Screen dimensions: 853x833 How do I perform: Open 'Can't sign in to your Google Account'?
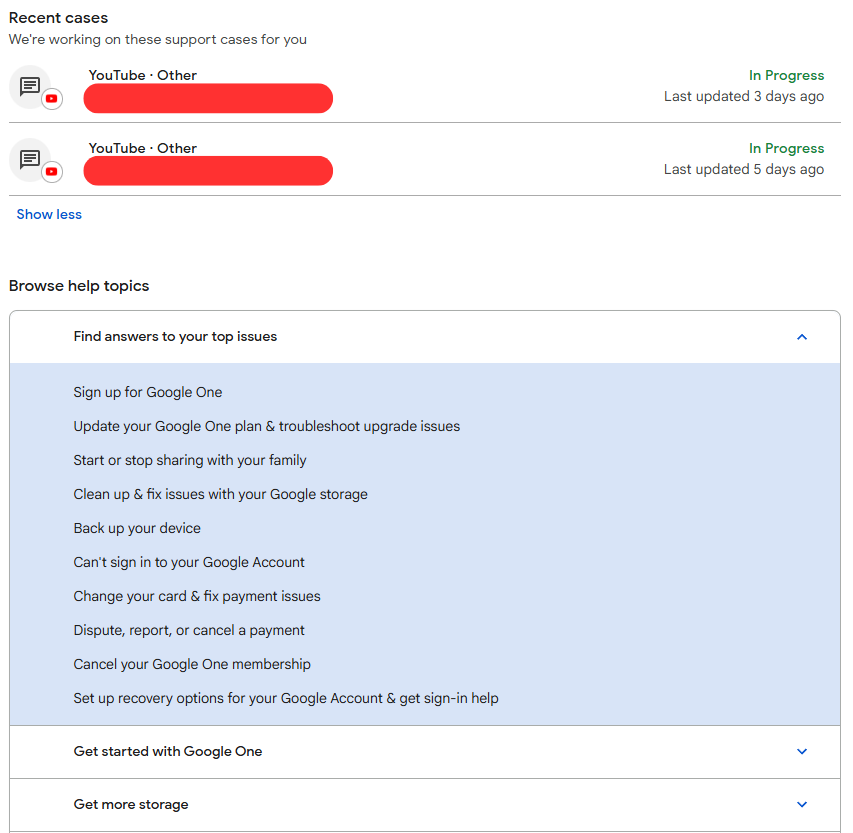coord(189,562)
